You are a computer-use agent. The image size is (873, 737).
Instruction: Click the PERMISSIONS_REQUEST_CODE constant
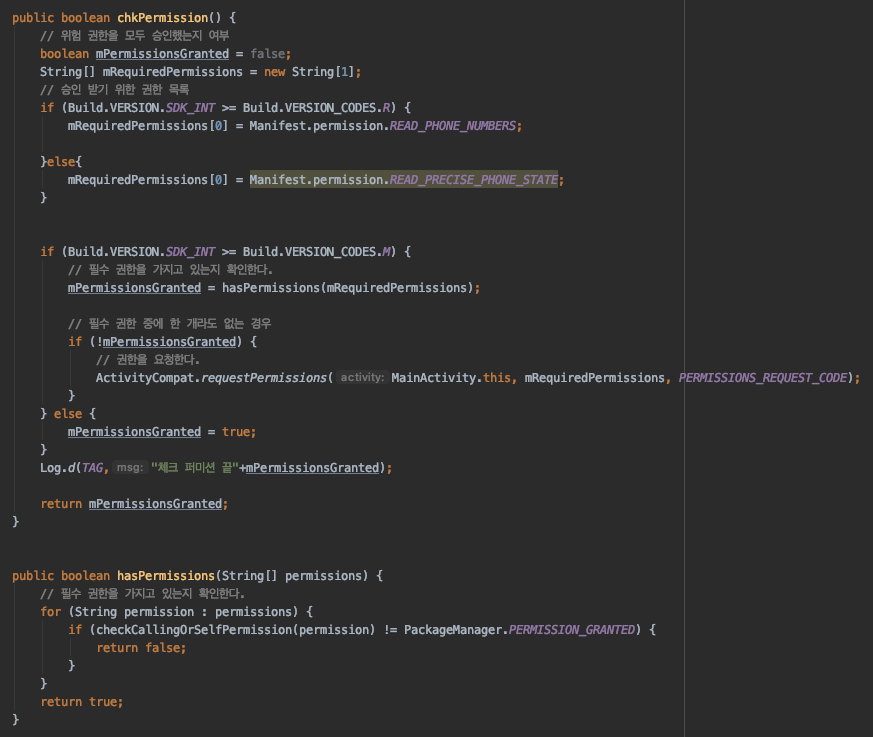point(763,378)
